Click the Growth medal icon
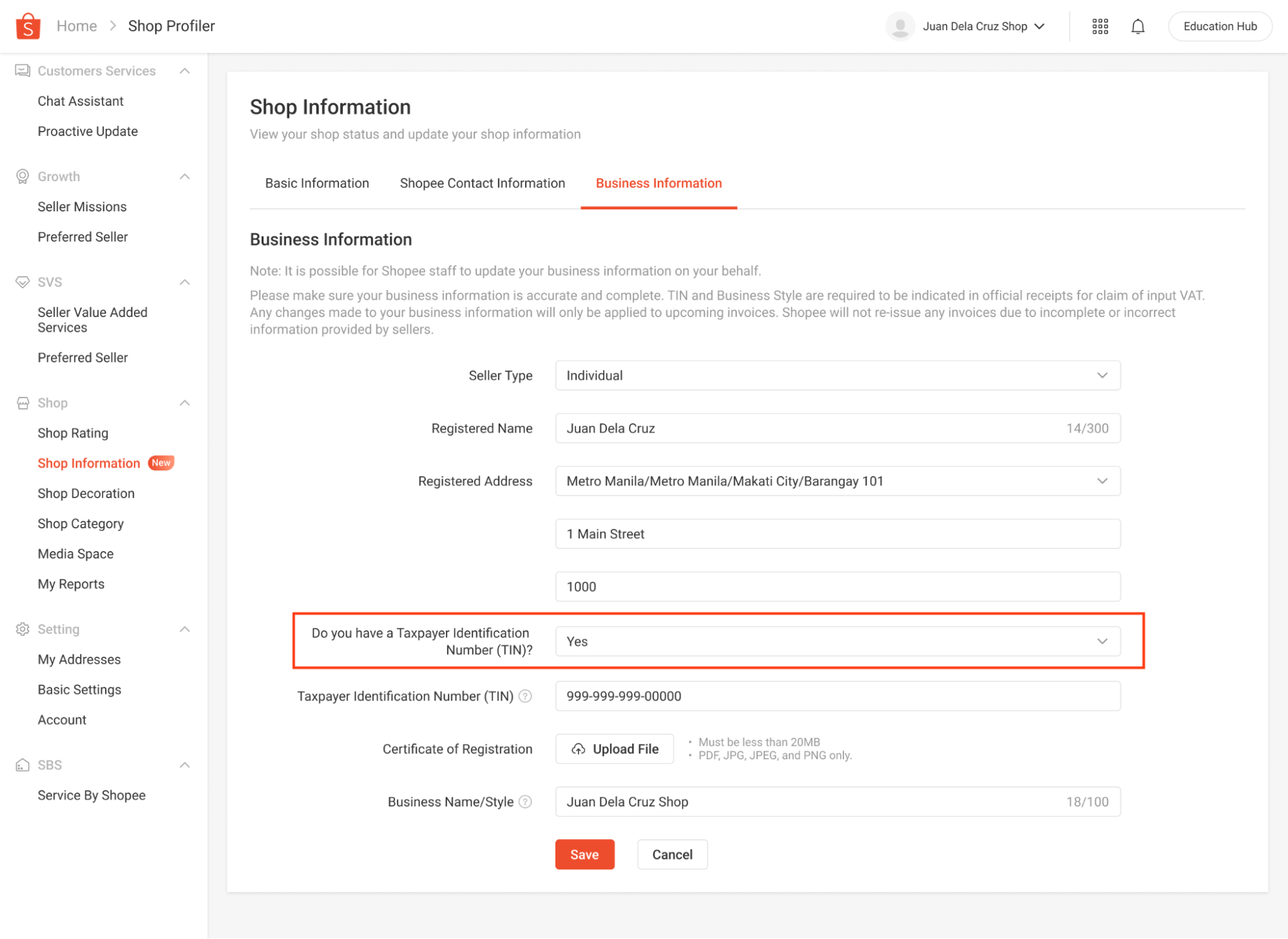 click(23, 176)
